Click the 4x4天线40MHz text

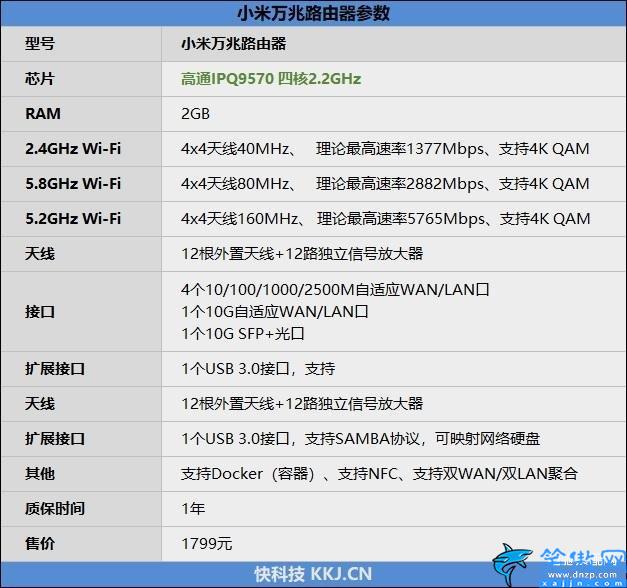pyautogui.click(x=235, y=149)
